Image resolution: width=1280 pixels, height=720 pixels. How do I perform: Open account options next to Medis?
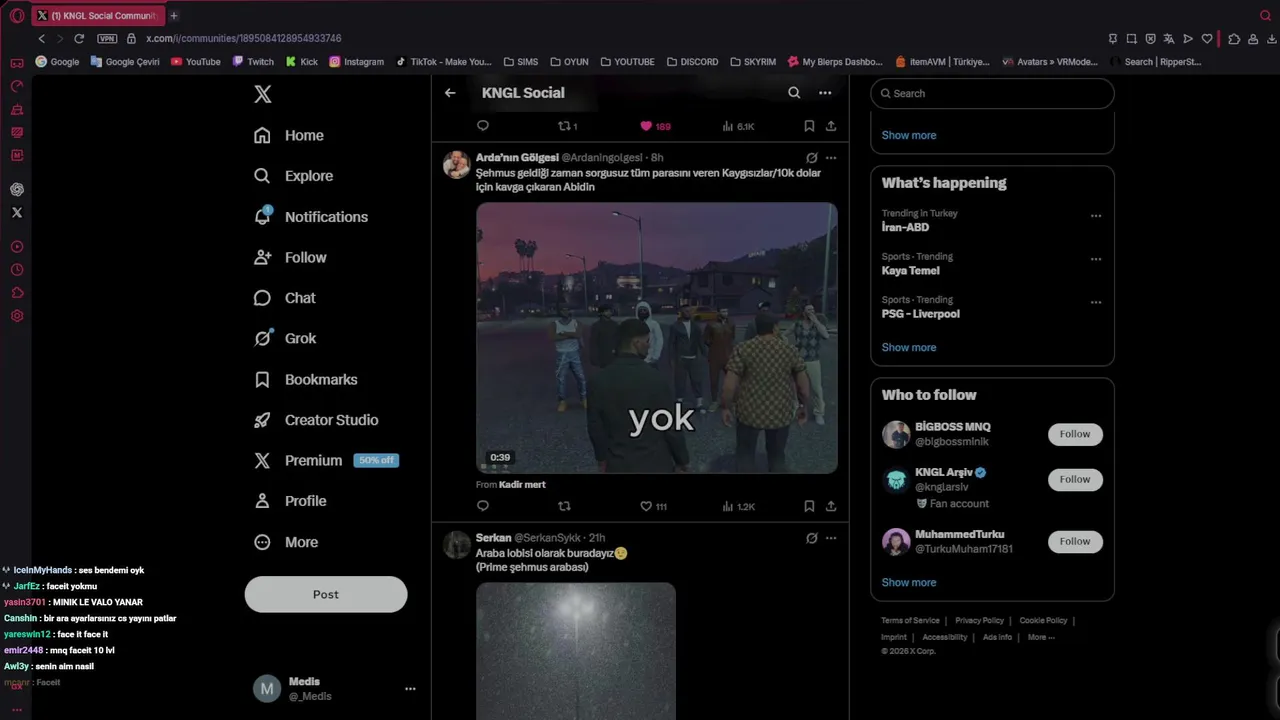pos(410,689)
